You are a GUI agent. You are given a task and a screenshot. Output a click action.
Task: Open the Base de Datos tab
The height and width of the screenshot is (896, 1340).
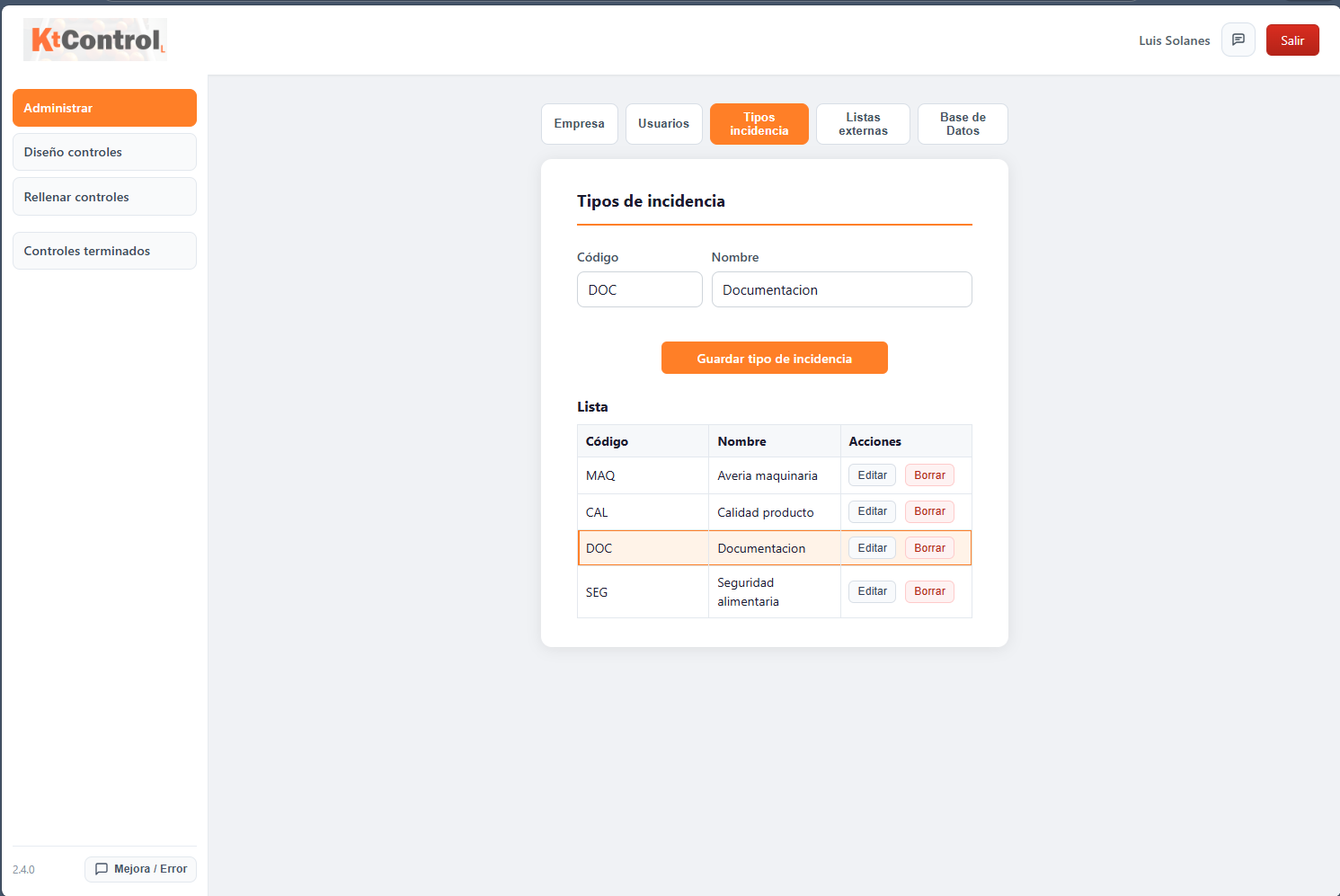(962, 124)
